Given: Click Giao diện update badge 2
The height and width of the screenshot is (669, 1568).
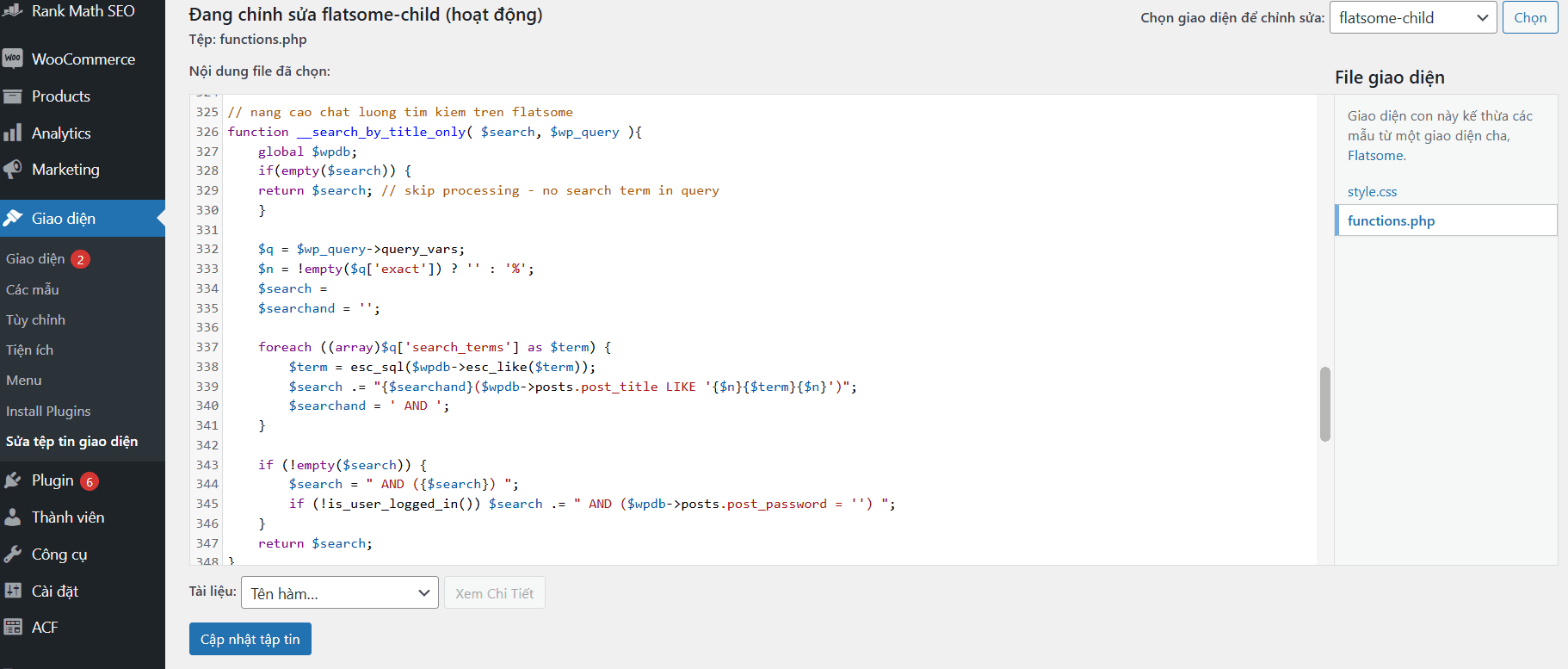Looking at the screenshot, I should [x=81, y=259].
